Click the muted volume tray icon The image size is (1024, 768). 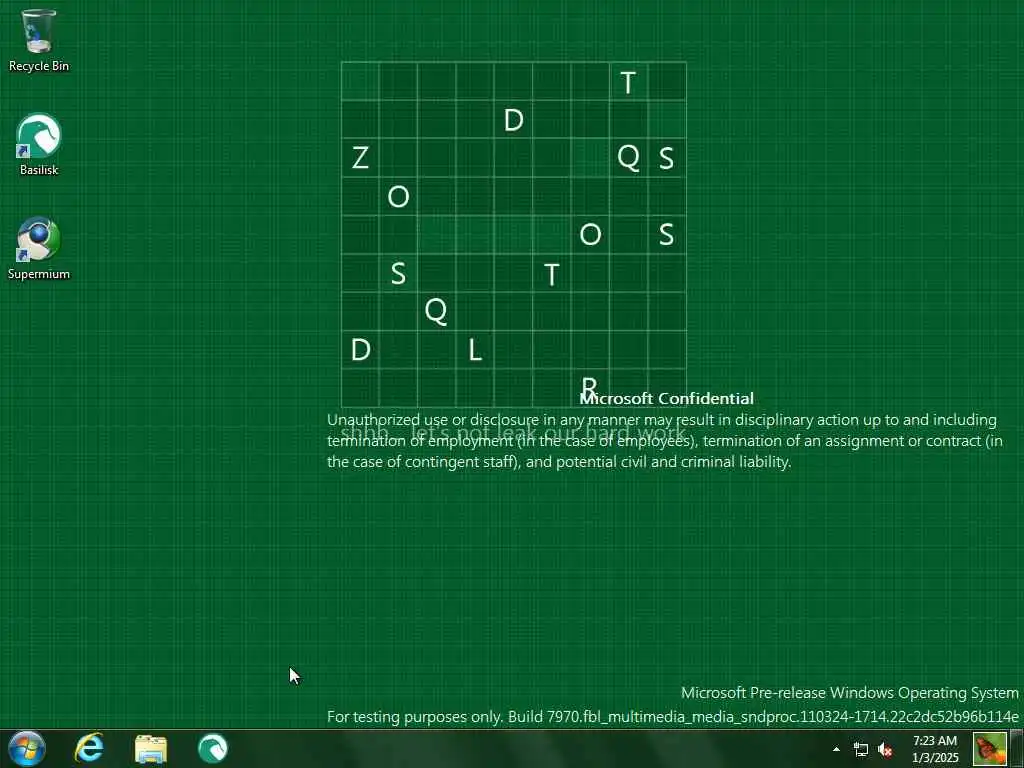tap(885, 749)
